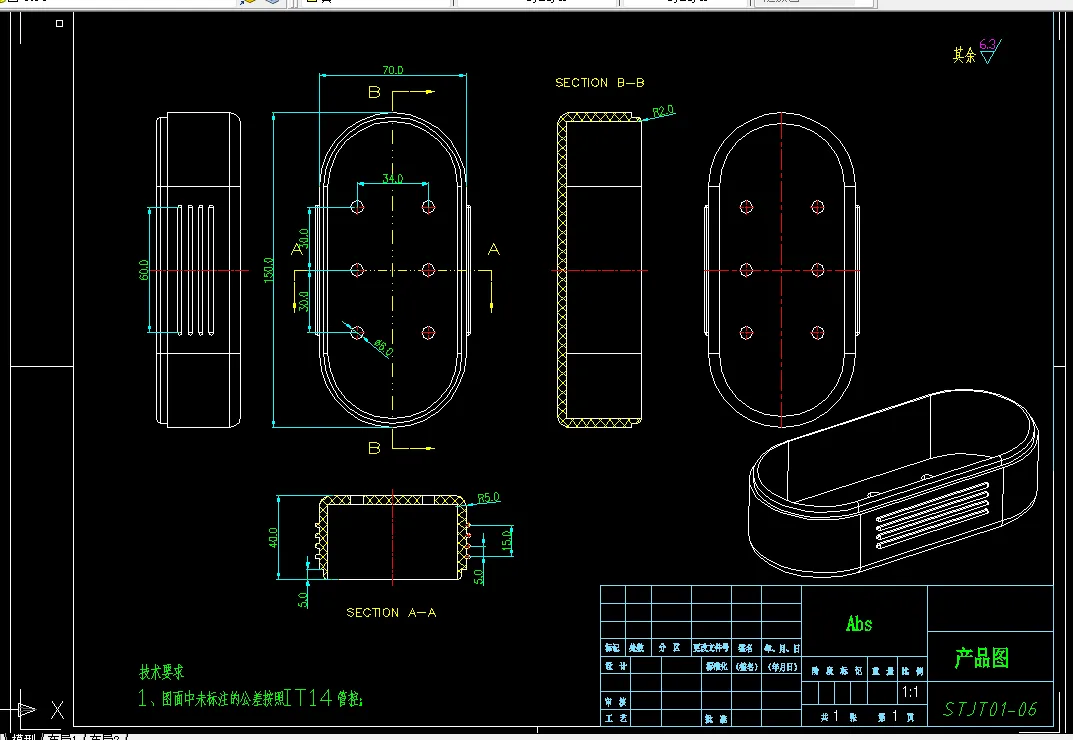Viewport: 1073px width, 740px height.
Task: Select the 15.0 dimension in section A-A
Action: click(506, 540)
